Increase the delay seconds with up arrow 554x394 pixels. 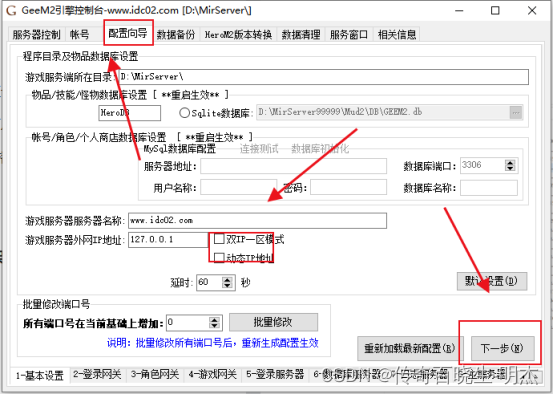coord(227,279)
